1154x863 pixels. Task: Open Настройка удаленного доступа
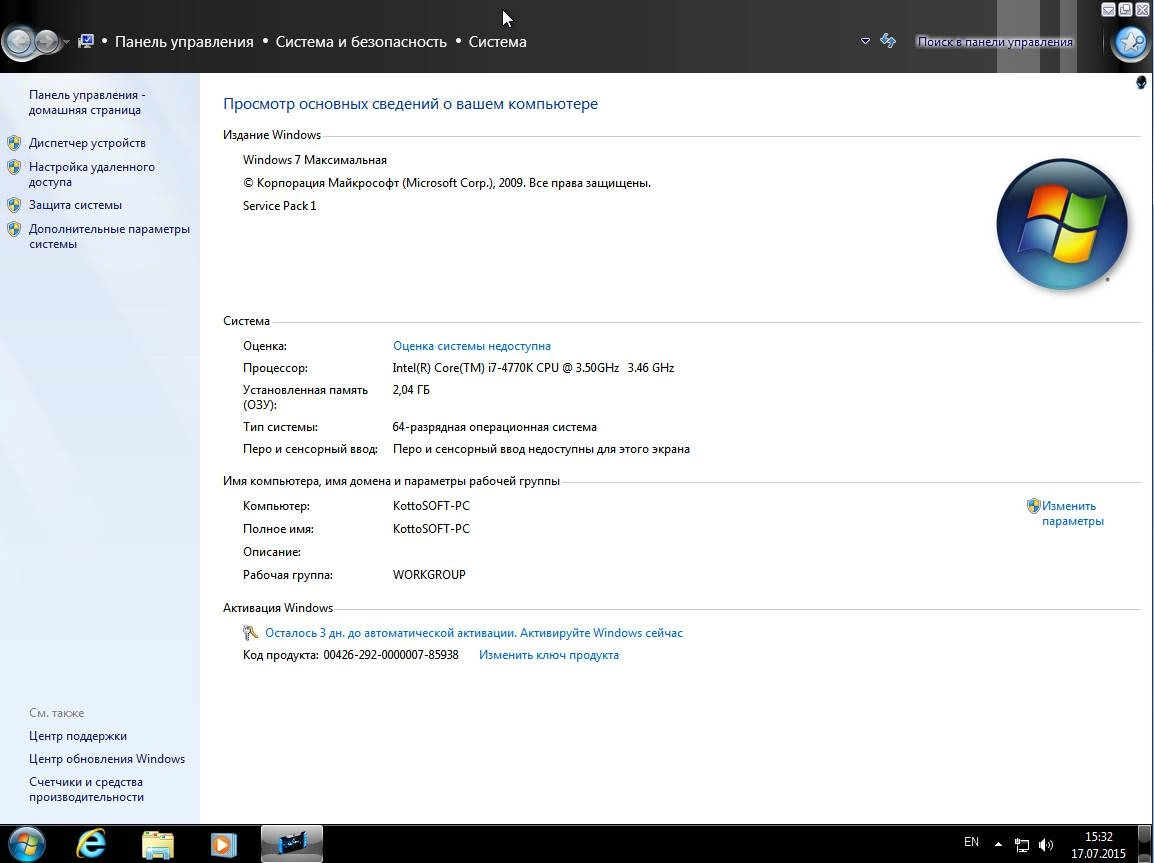pyautogui.click(x=92, y=174)
